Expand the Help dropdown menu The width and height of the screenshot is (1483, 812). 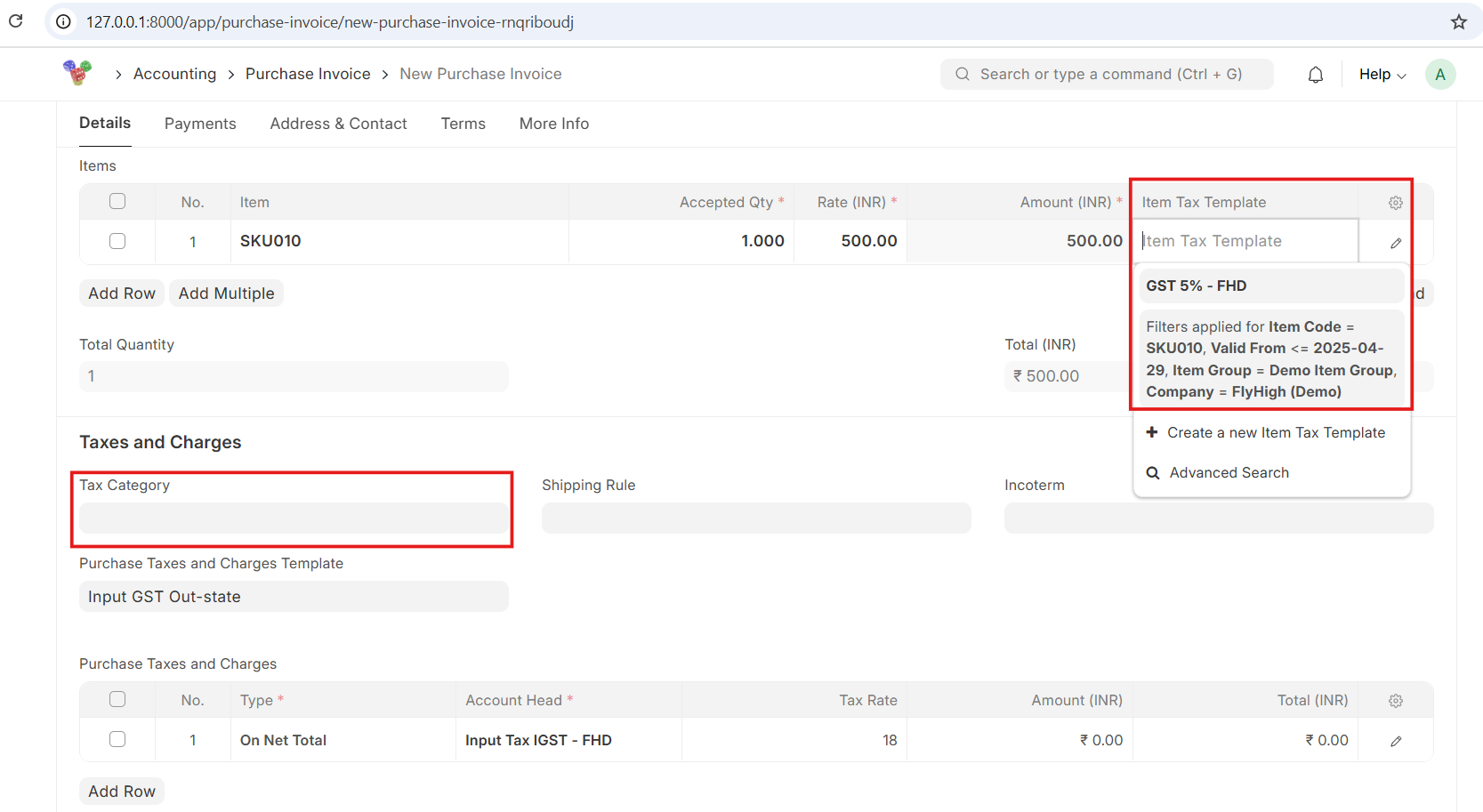(1382, 75)
